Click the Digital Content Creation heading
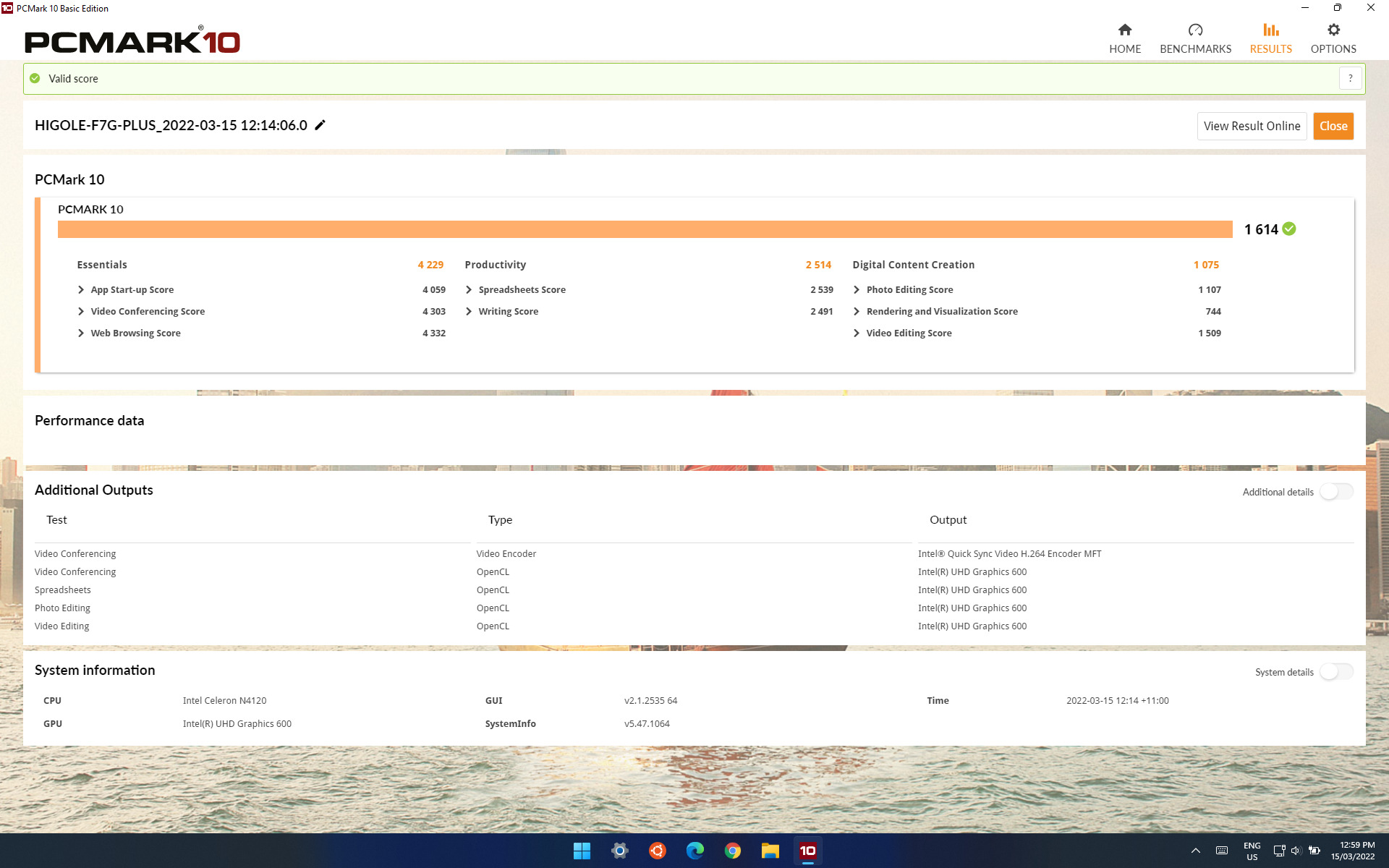The width and height of the screenshot is (1389, 868). tap(913, 265)
